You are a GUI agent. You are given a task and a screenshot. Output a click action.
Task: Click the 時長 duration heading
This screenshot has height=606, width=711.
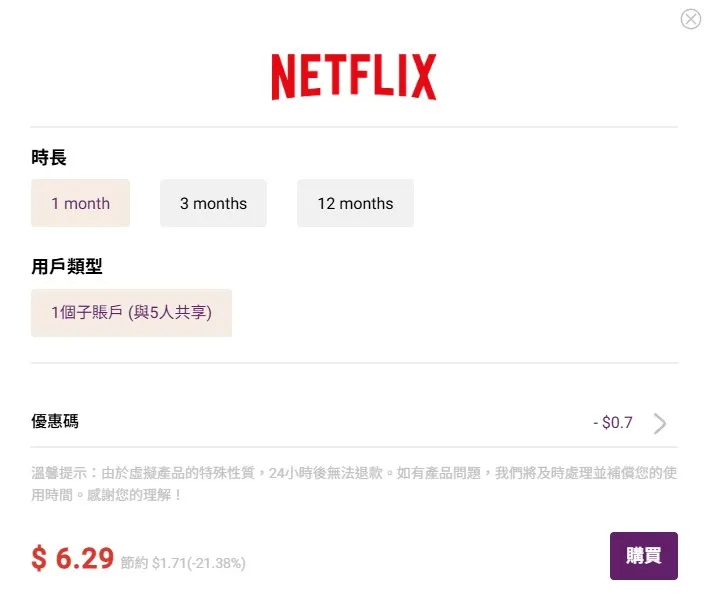pos(49,157)
